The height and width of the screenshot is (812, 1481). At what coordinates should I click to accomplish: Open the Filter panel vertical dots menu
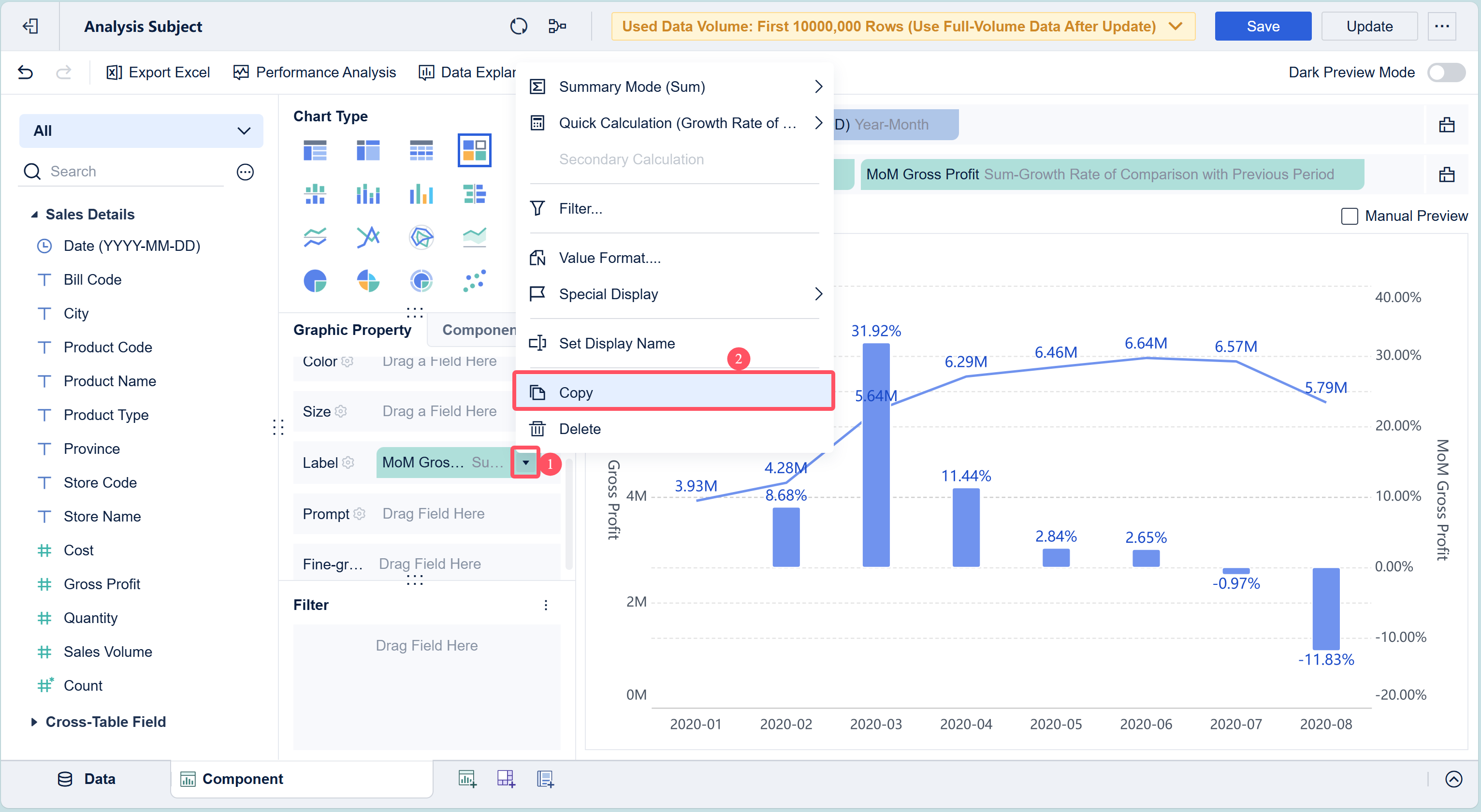[546, 605]
